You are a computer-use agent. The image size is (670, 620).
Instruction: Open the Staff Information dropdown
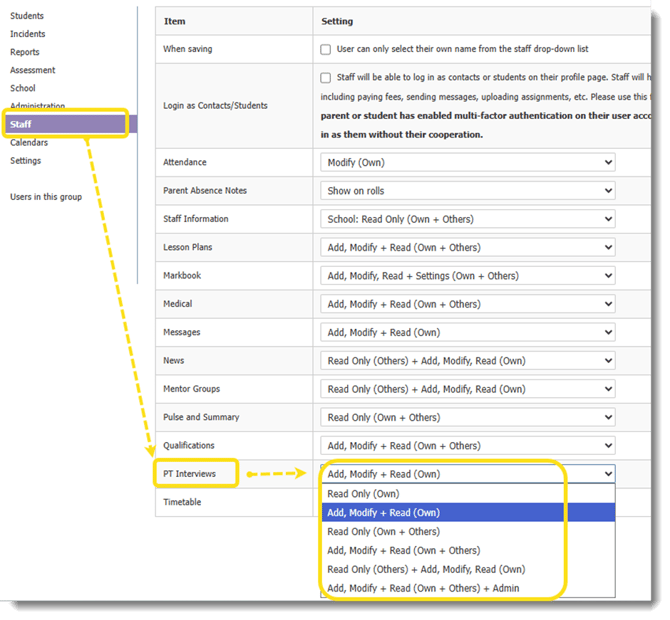(x=467, y=219)
